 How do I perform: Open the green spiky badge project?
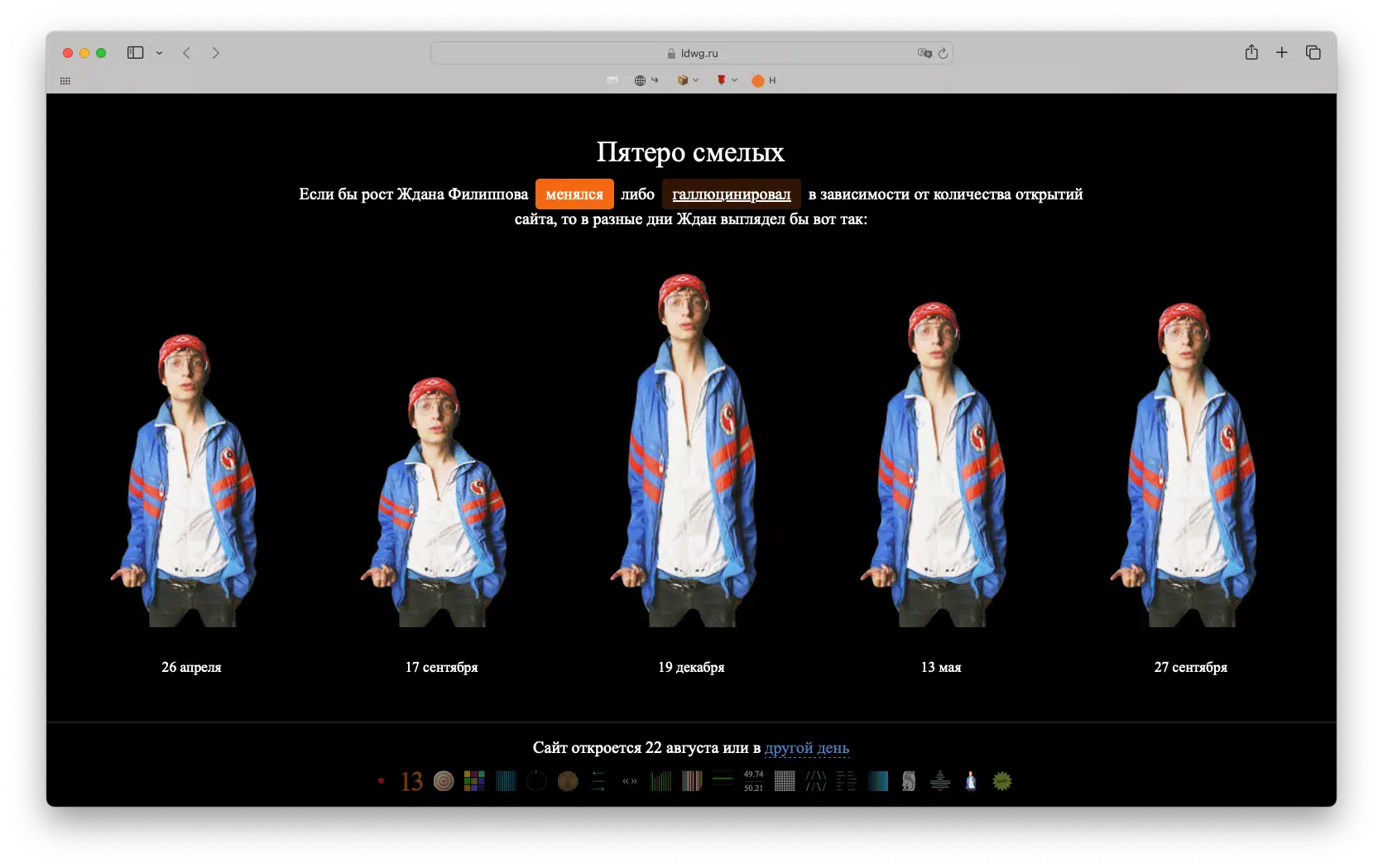point(1002,781)
